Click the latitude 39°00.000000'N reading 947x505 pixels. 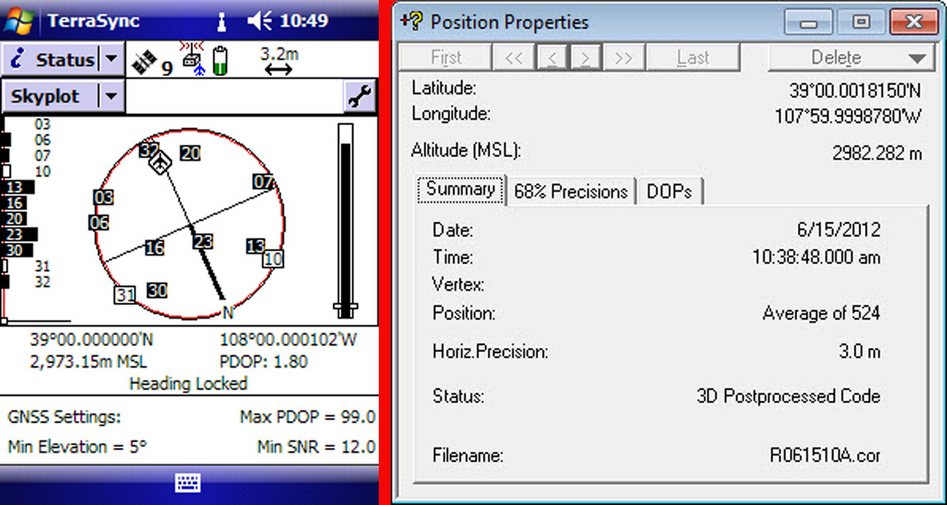point(91,340)
